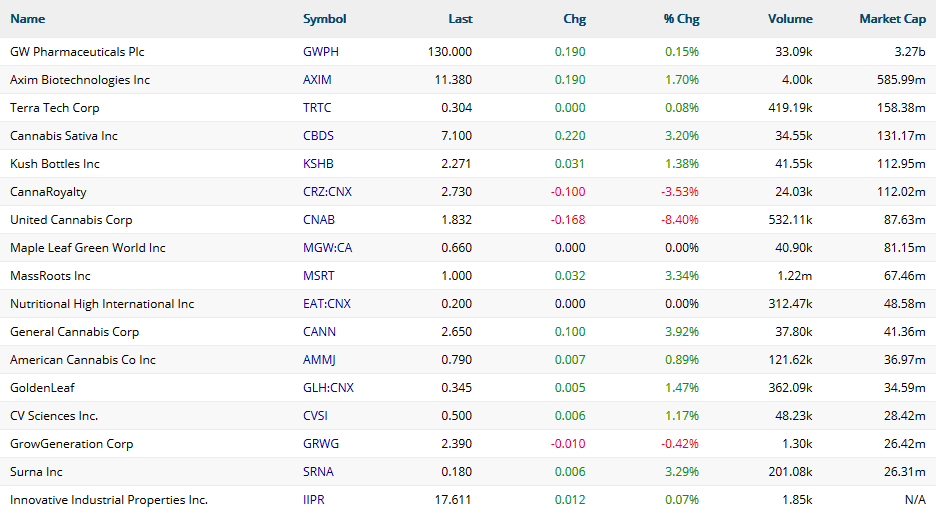Click market cap 48.58m for Nutritional High
The height and width of the screenshot is (513, 936).
905,305
